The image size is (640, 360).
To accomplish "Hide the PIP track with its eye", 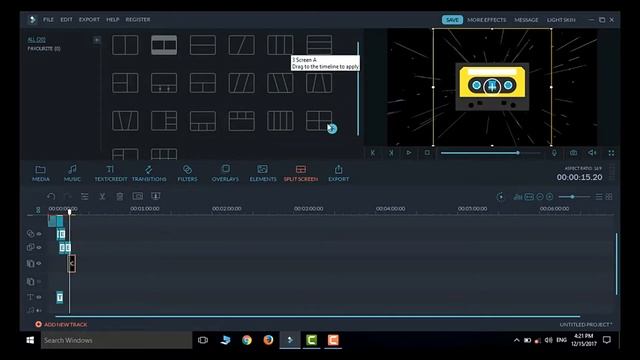I will coord(39,247).
